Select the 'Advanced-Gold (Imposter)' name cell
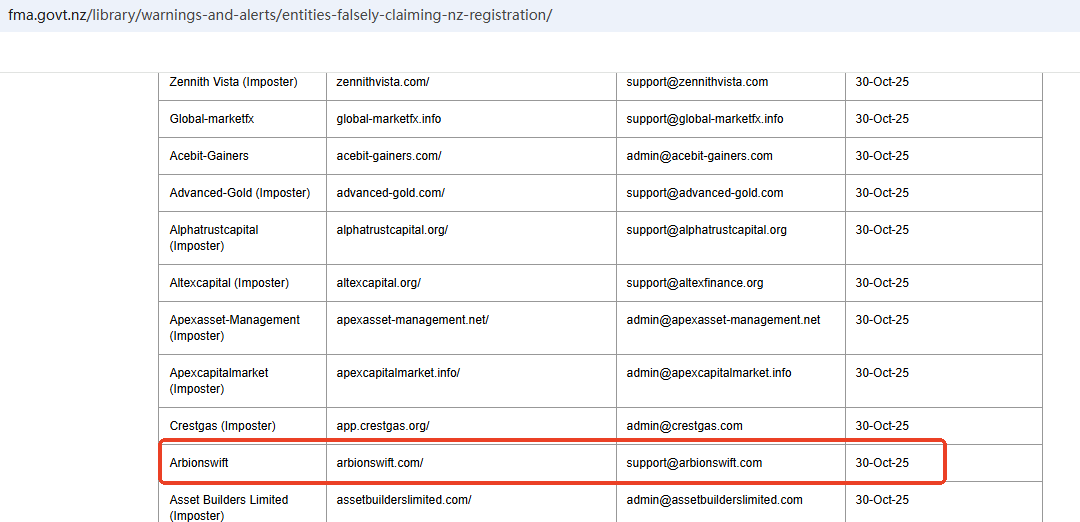The image size is (1080, 522). click(x=242, y=193)
